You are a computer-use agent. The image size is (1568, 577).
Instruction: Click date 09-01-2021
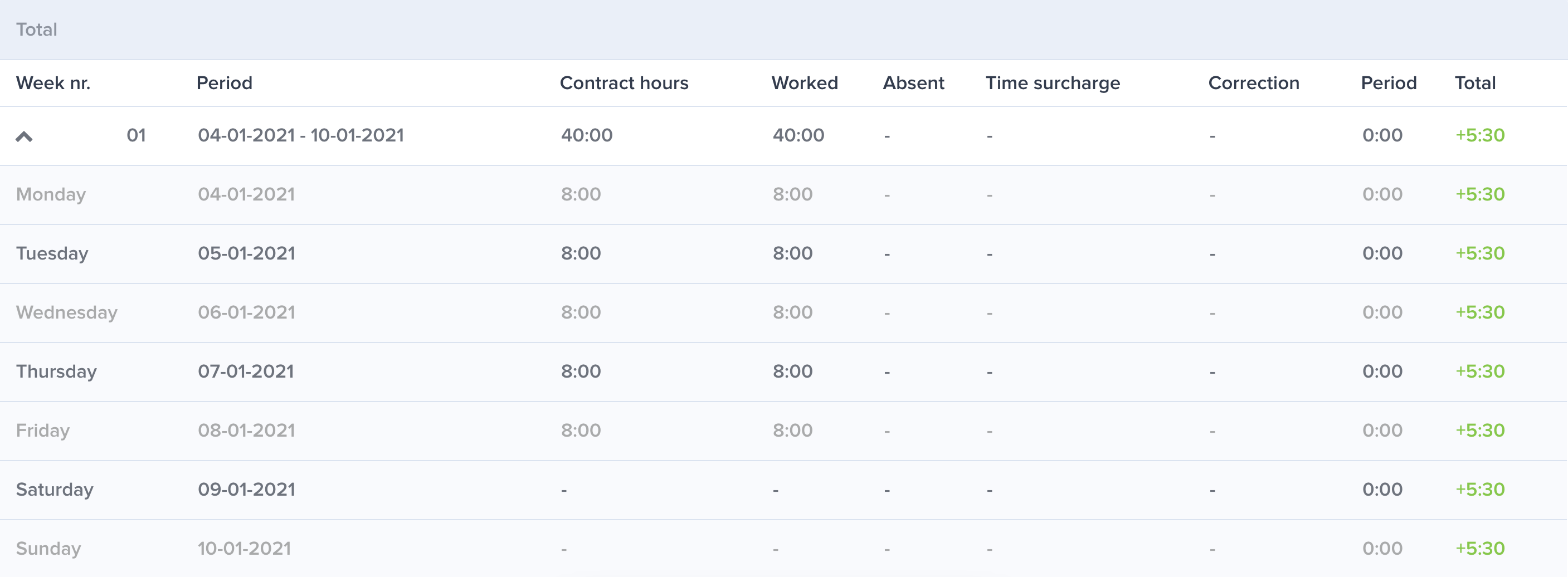pos(246,490)
